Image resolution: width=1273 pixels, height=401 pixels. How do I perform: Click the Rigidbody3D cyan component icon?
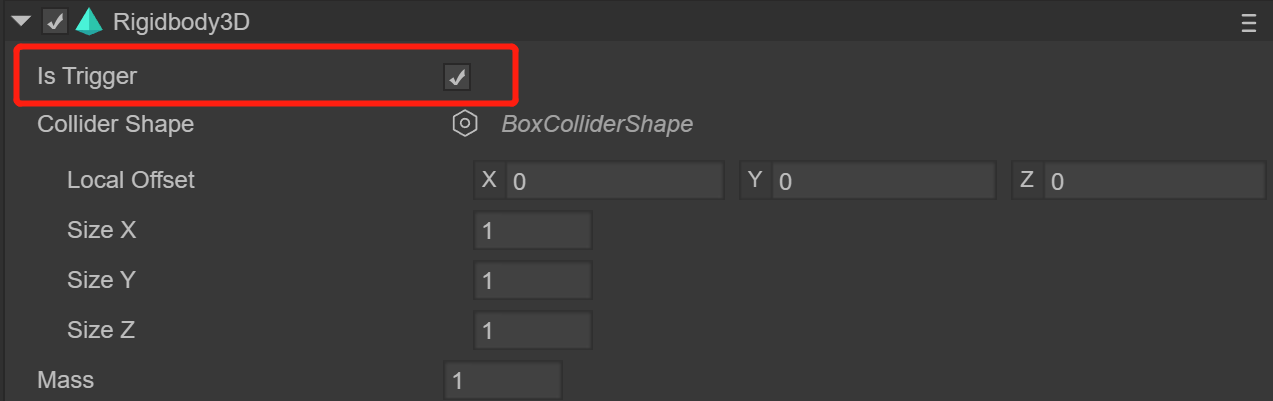pos(89,22)
